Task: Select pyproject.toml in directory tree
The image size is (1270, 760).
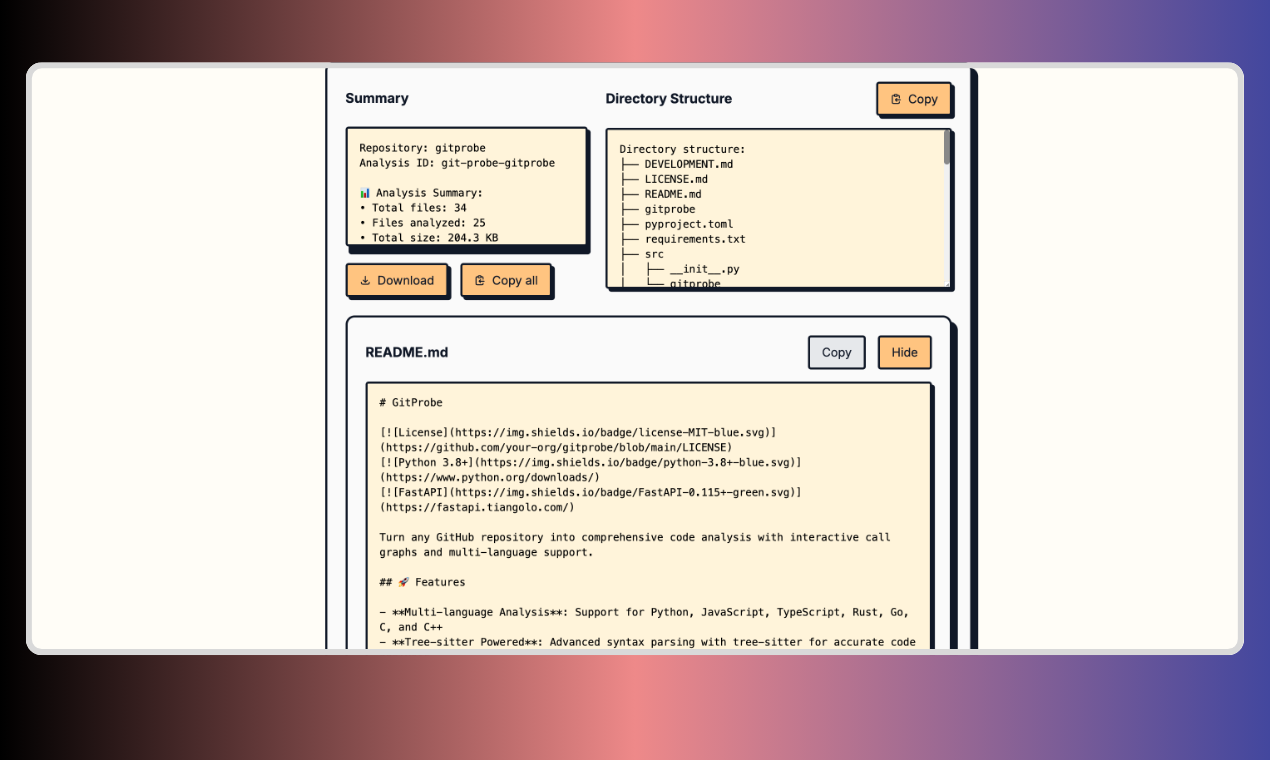Action: [x=689, y=224]
